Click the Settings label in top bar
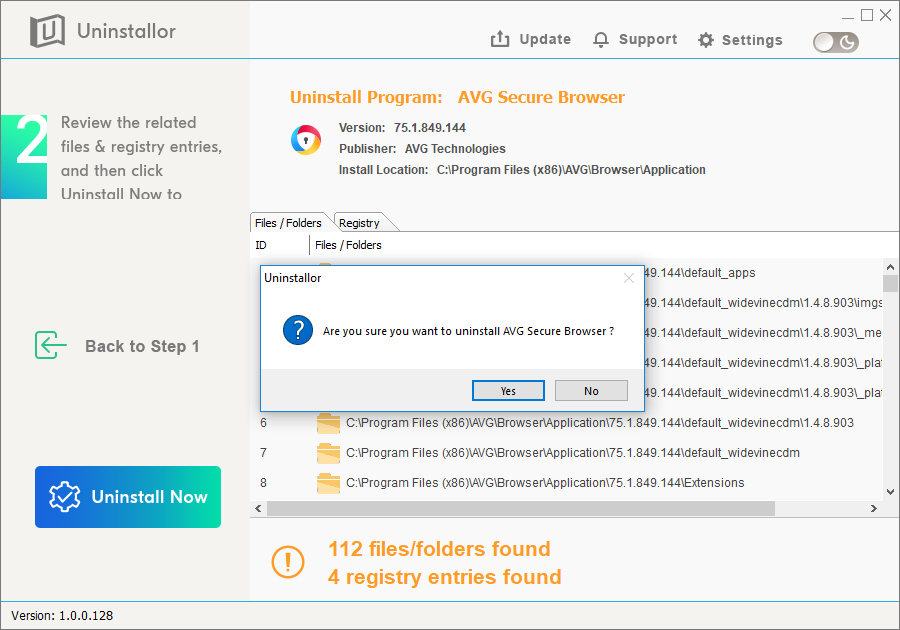This screenshot has height=630, width=900. pyautogui.click(x=752, y=40)
